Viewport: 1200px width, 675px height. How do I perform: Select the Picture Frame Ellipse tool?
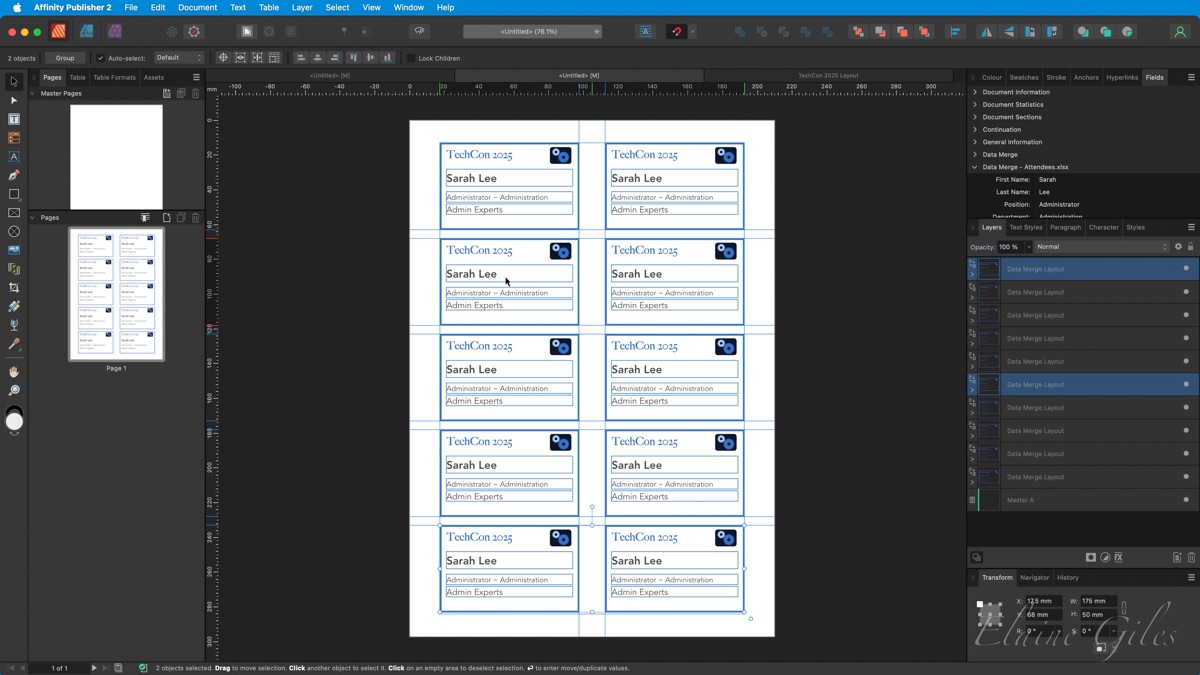pyautogui.click(x=14, y=232)
